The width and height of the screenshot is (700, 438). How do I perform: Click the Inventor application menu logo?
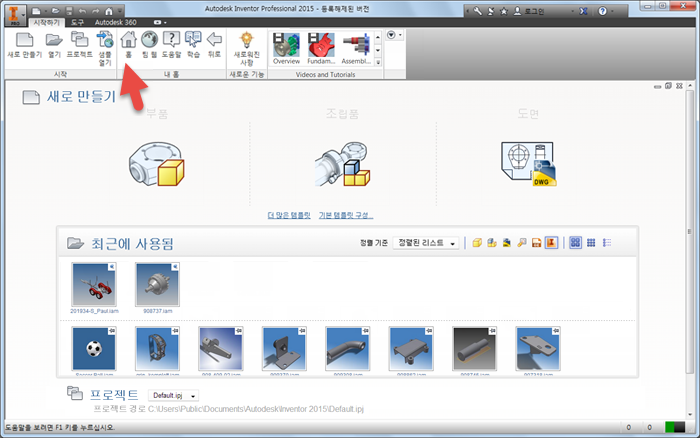click(x=14, y=13)
